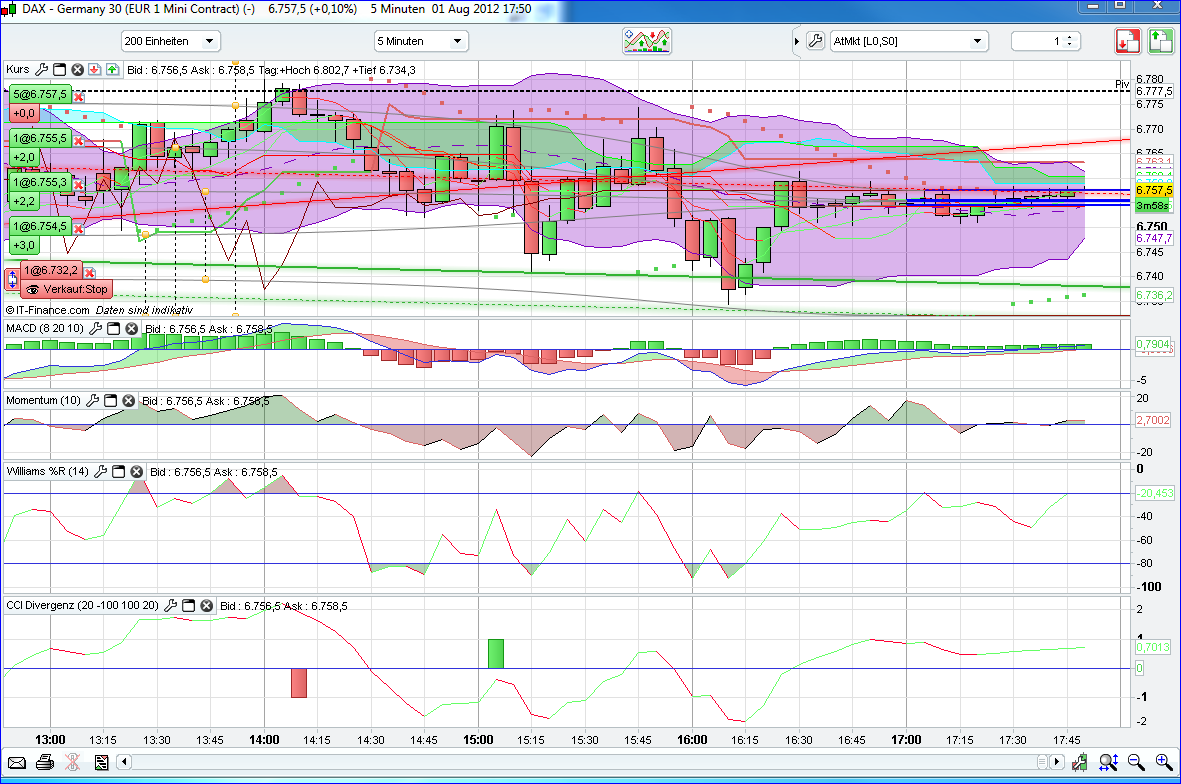Screen dimensions: 1181x784
Task: Close the CCI Divergenz panel
Action: point(206,606)
